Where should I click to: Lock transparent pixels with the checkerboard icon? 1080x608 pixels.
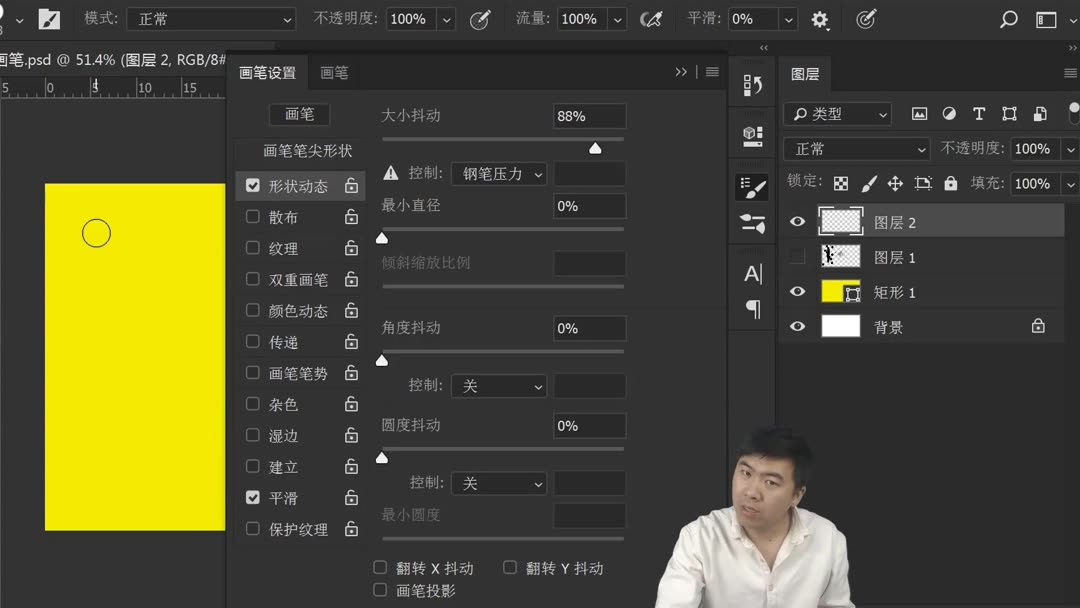pyautogui.click(x=843, y=183)
